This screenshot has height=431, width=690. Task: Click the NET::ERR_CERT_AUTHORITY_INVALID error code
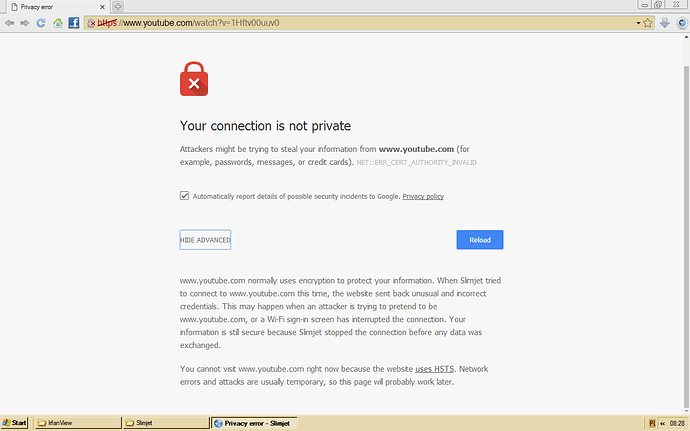click(x=416, y=162)
